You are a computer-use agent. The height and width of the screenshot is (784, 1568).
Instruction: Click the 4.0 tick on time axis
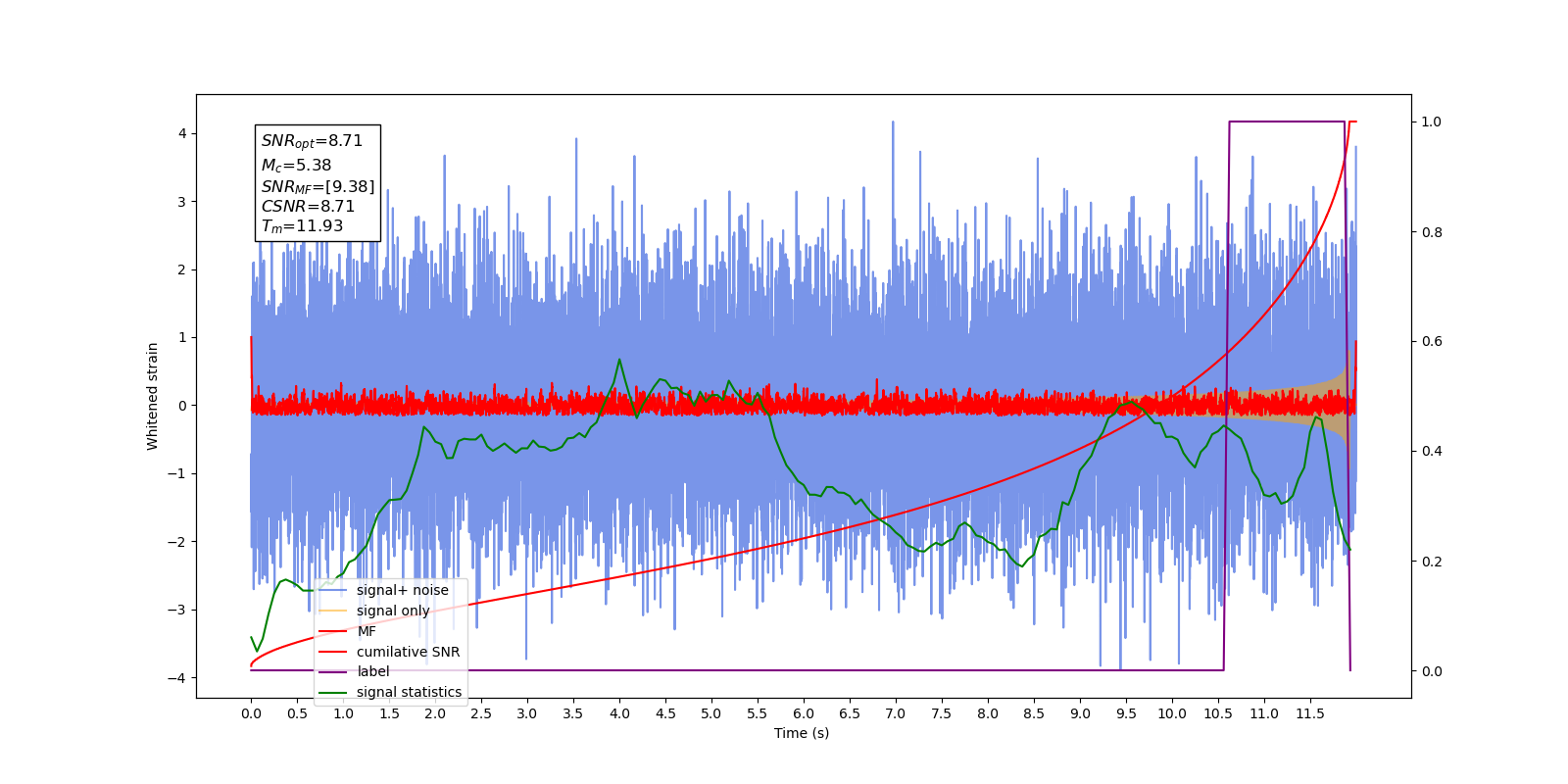[619, 713]
